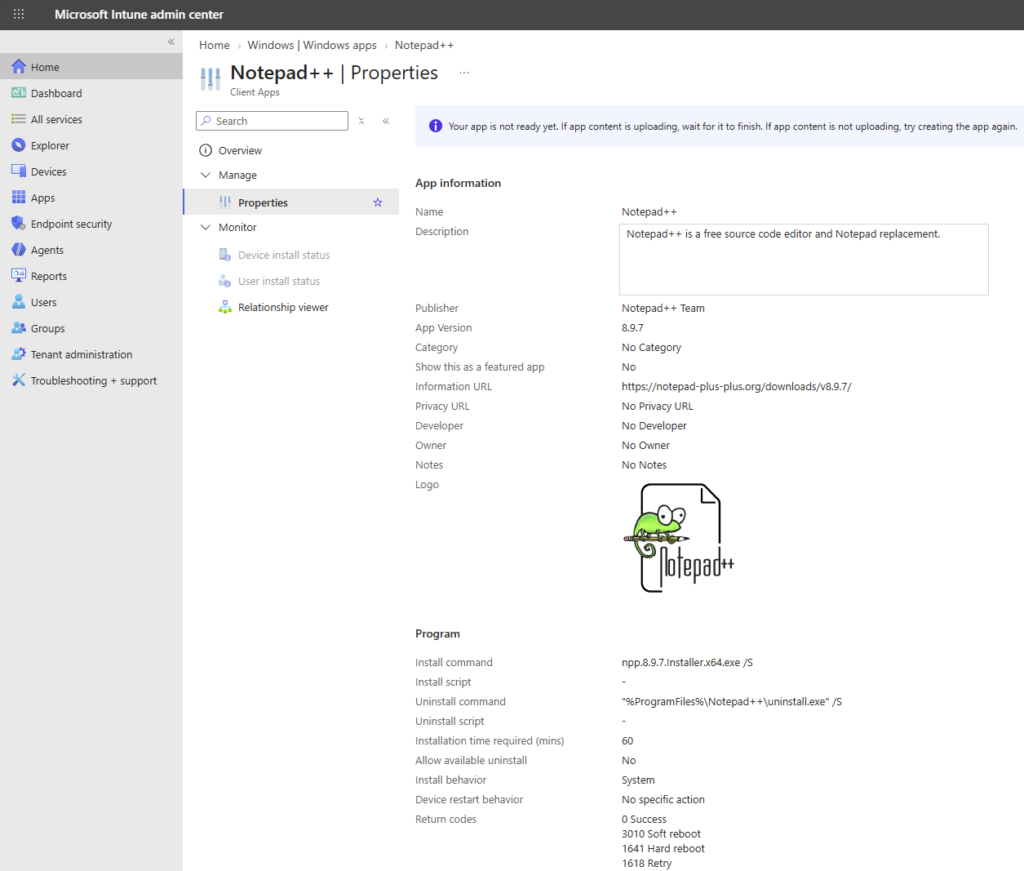Click the '0 Success' return code
1024x871 pixels.
pos(644,819)
